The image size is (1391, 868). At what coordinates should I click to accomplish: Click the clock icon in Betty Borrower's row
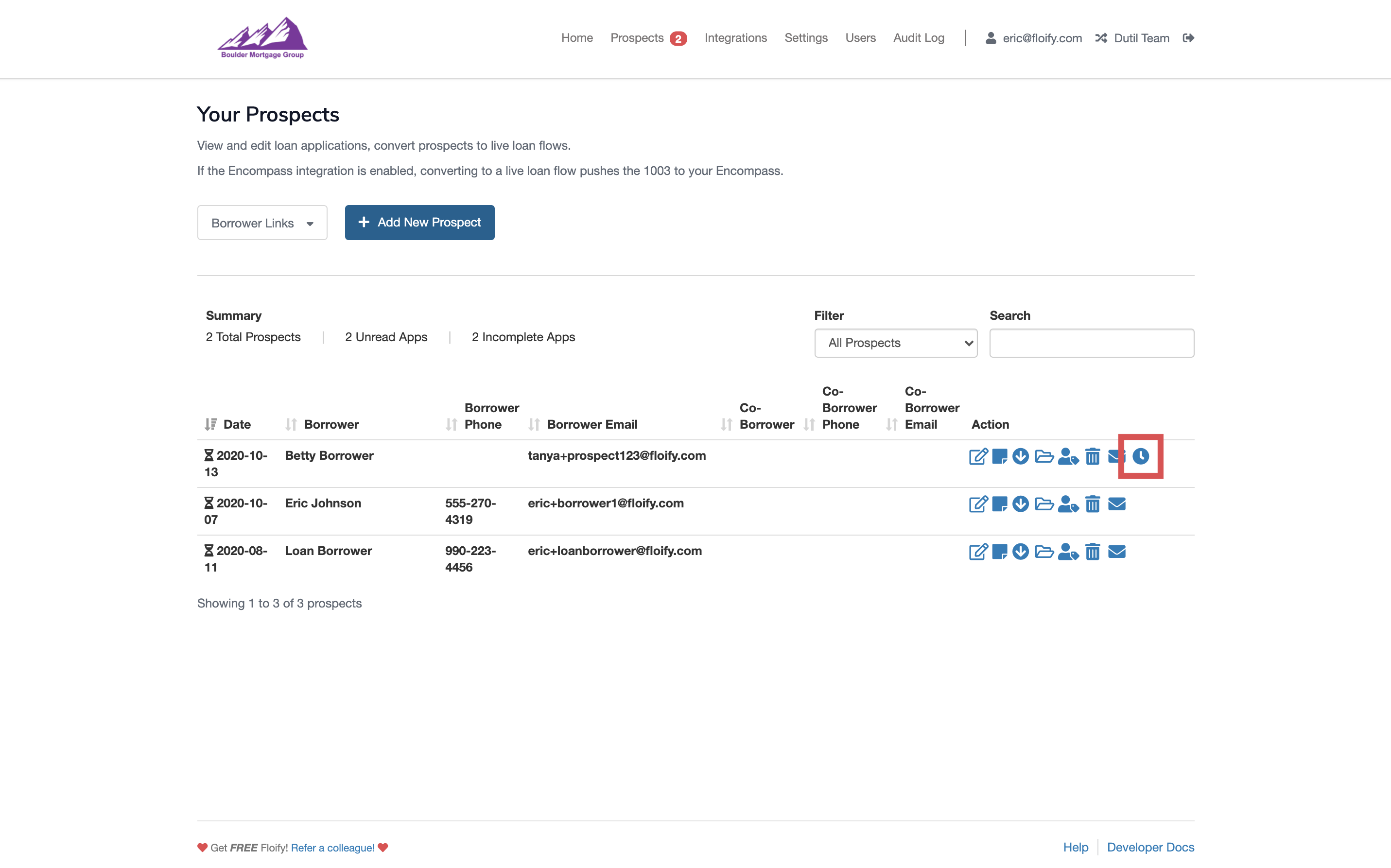pyautogui.click(x=1140, y=456)
